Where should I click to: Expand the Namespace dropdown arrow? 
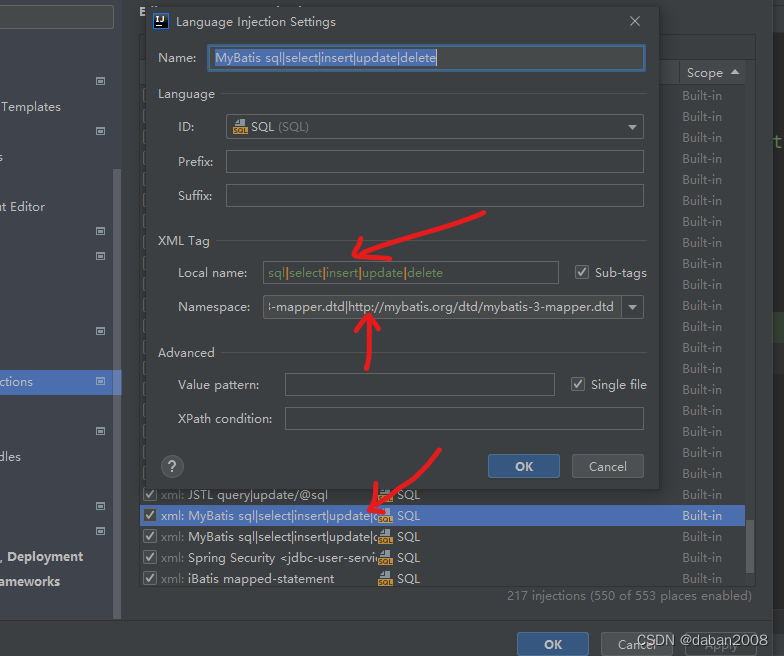(x=632, y=307)
